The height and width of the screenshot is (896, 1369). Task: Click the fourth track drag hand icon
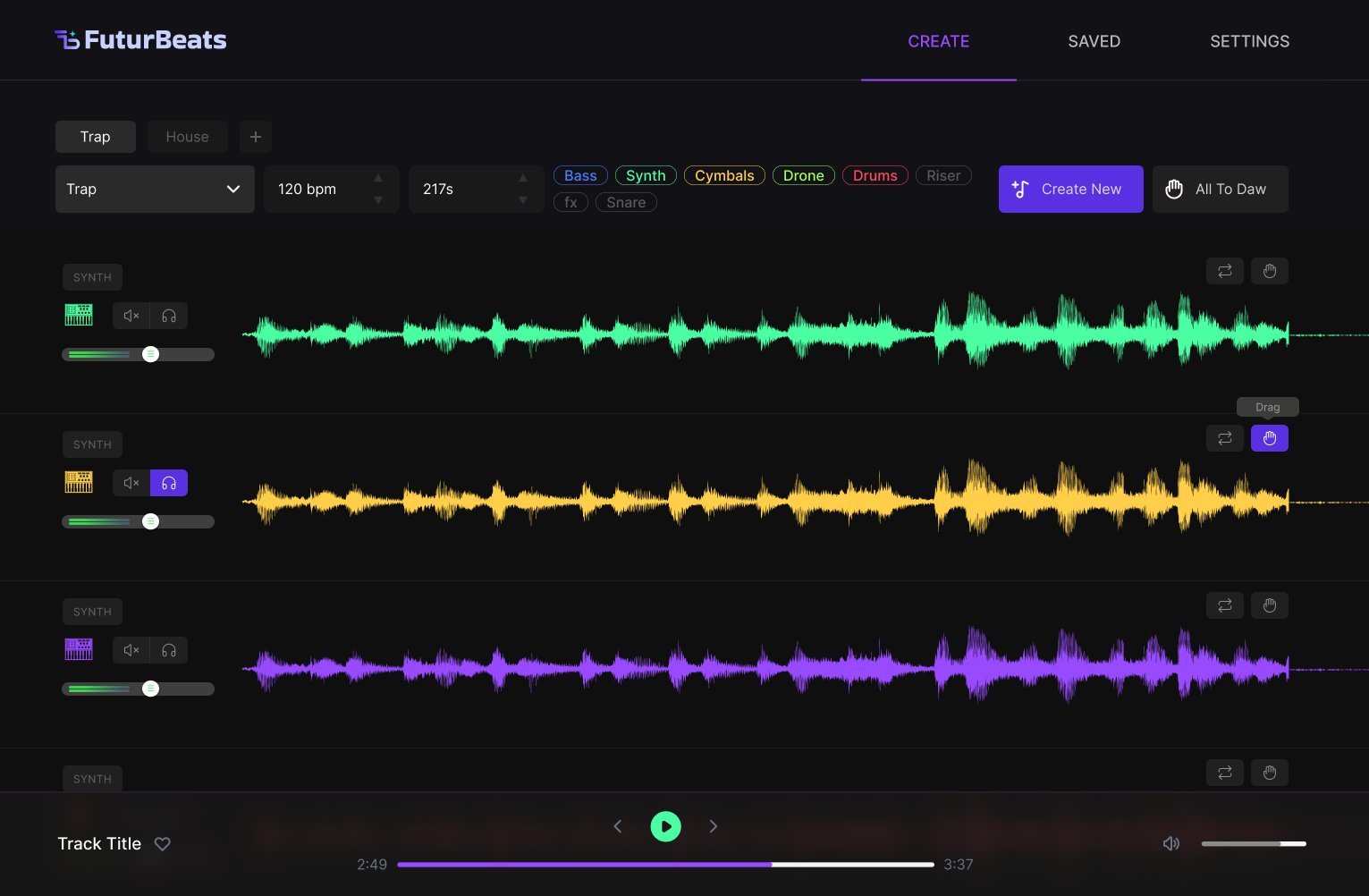point(1270,773)
